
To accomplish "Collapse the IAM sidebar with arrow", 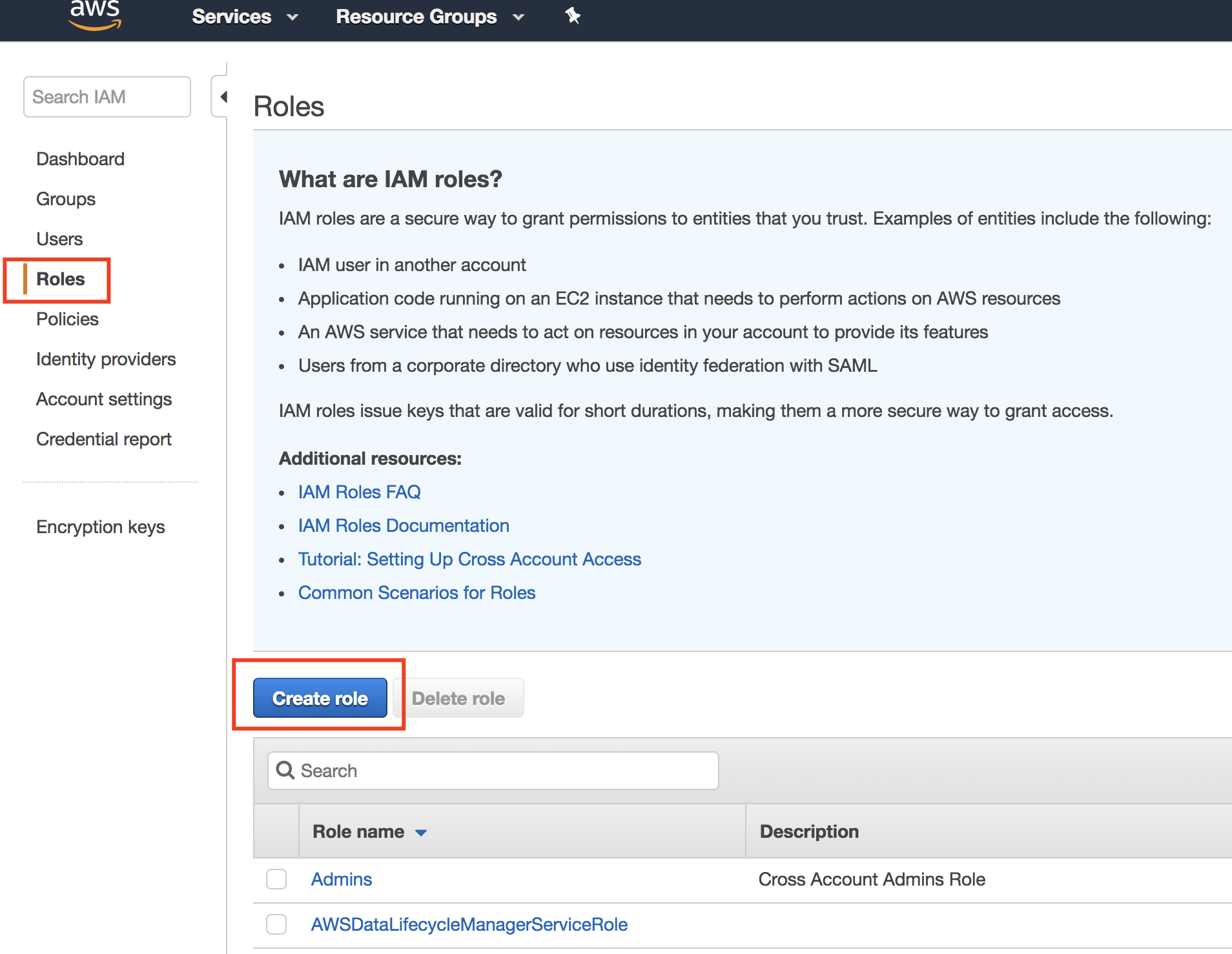I will [223, 97].
